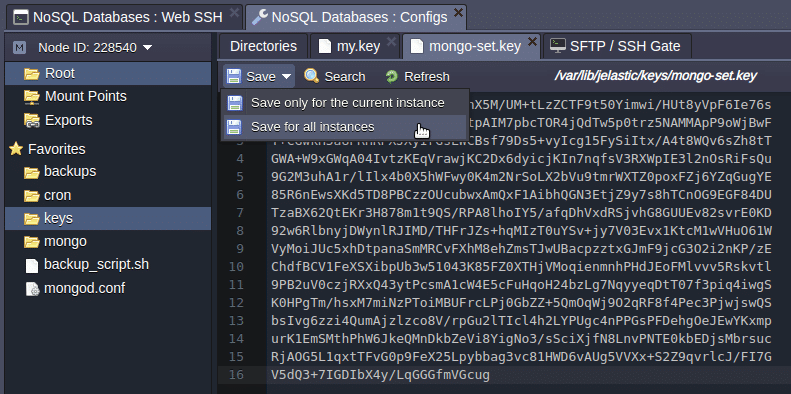Image resolution: width=791 pixels, height=394 pixels.
Task: Click the mongod.conf gear file icon
Action: [x=32, y=289]
